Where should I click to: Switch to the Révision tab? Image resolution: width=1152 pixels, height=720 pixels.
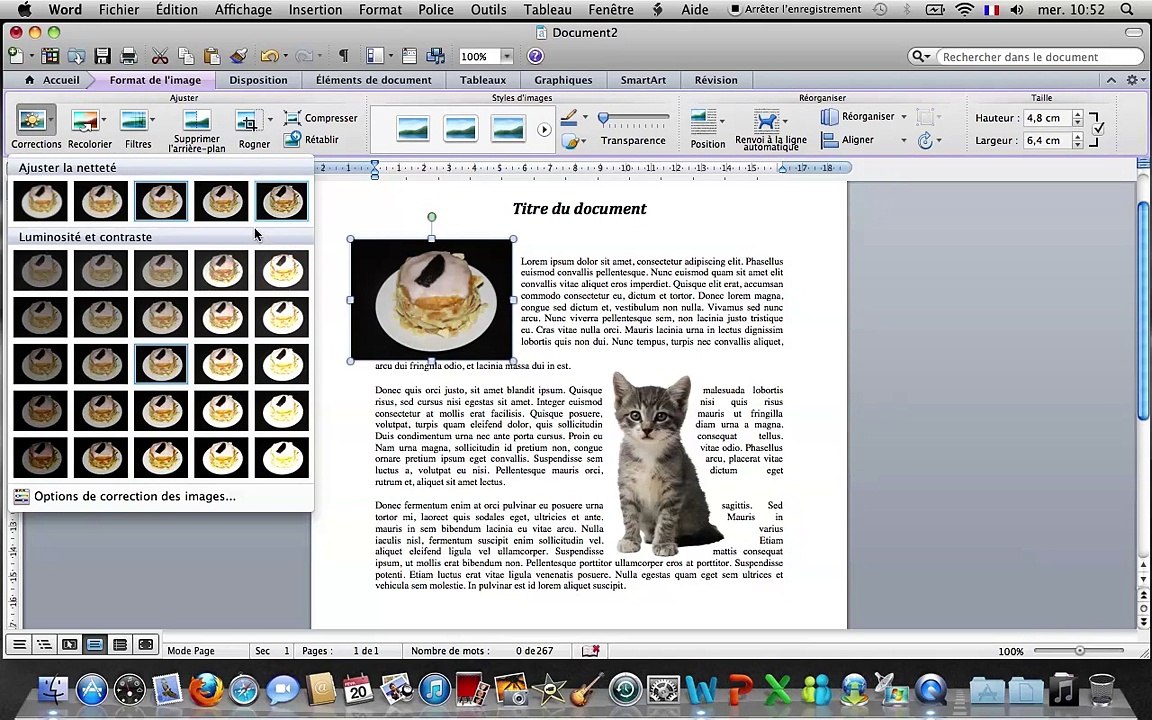pyautogui.click(x=716, y=80)
